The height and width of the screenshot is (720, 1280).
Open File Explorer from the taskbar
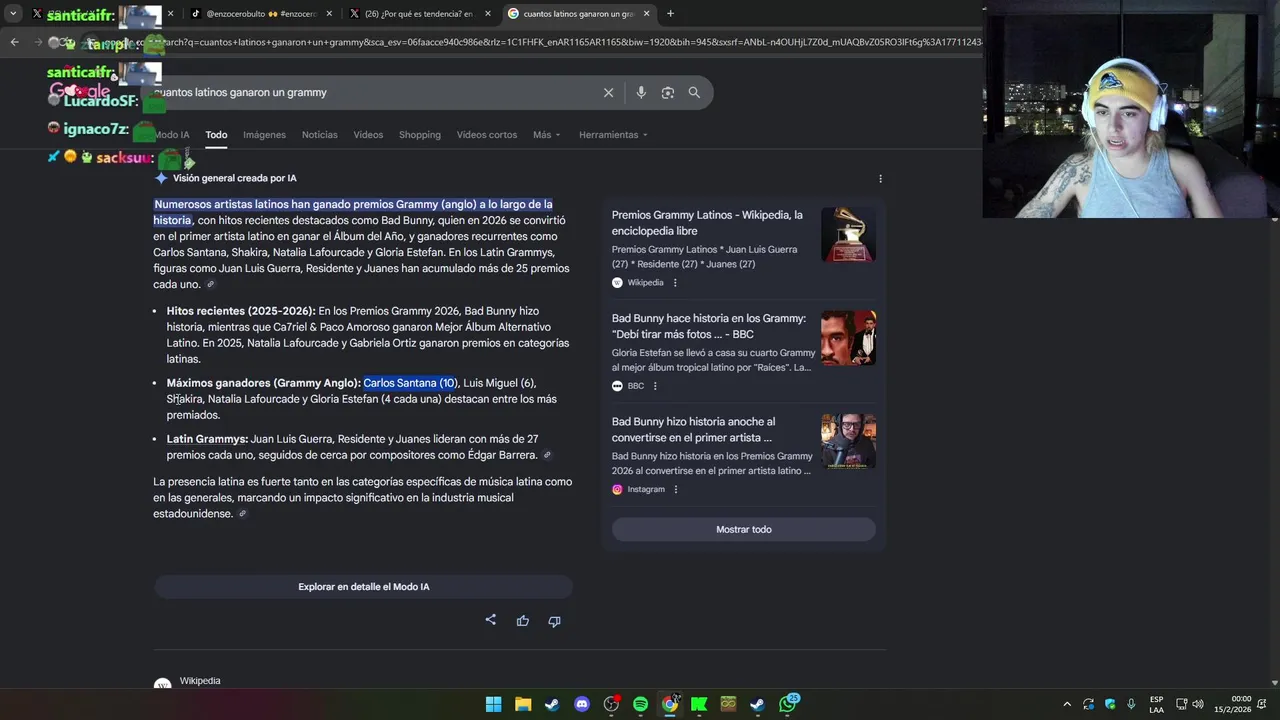coord(523,704)
